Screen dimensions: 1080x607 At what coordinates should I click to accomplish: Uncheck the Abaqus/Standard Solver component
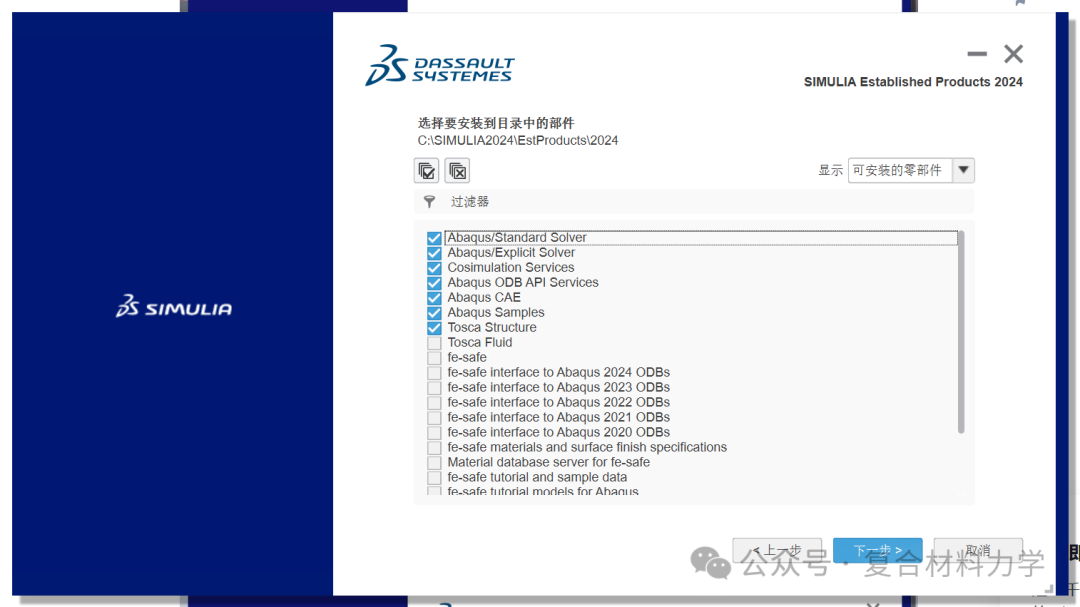coord(433,237)
